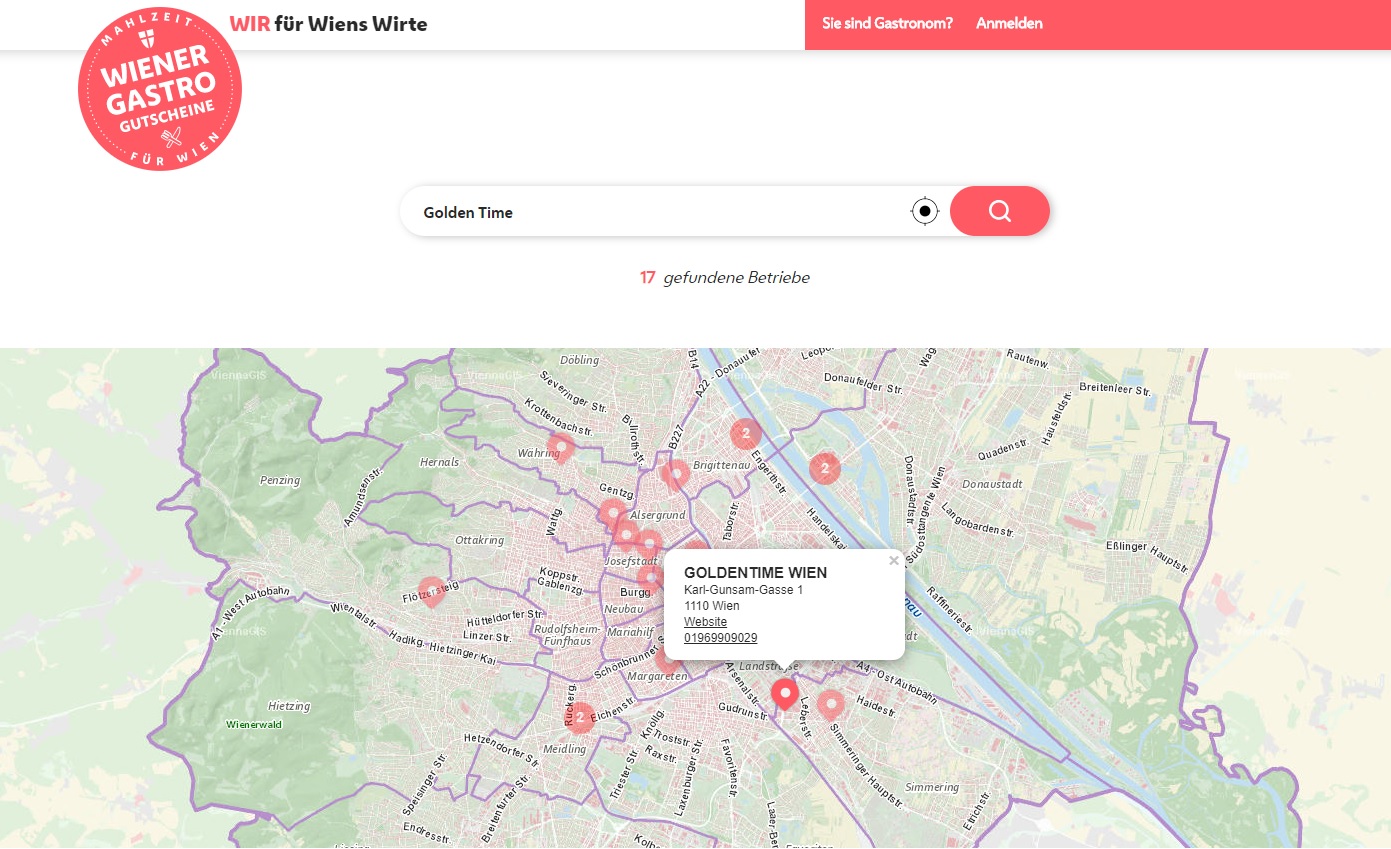Click the selected red pin below the popup
The height and width of the screenshot is (849, 1391).
(785, 692)
